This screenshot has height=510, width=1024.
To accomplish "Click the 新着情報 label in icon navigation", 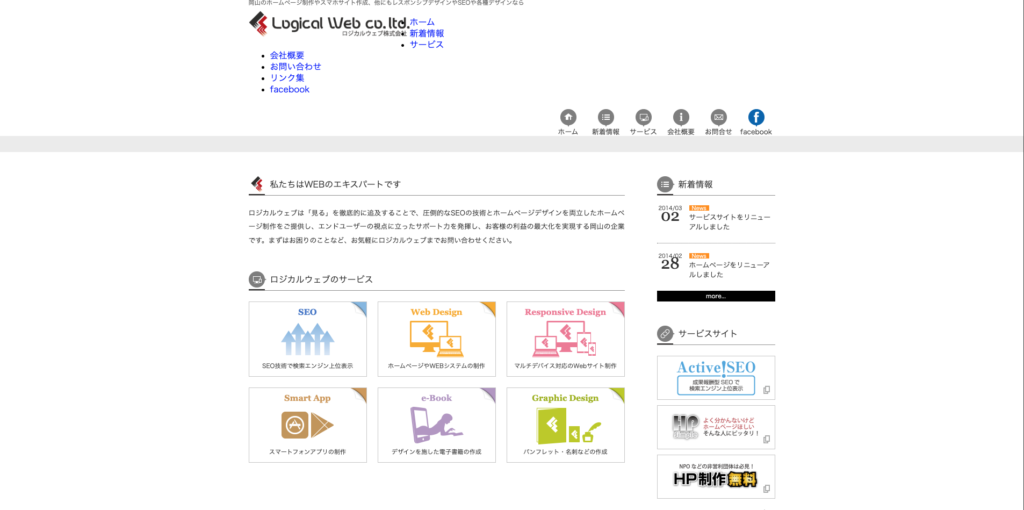I will 606,132.
